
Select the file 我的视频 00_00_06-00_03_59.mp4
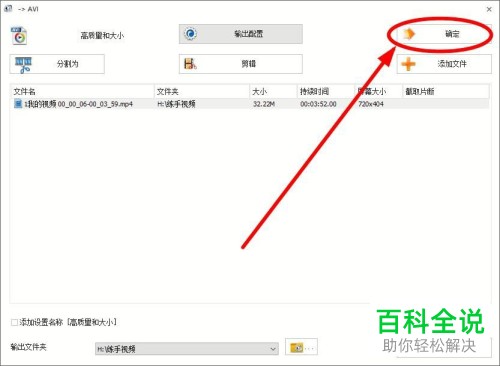point(79,104)
